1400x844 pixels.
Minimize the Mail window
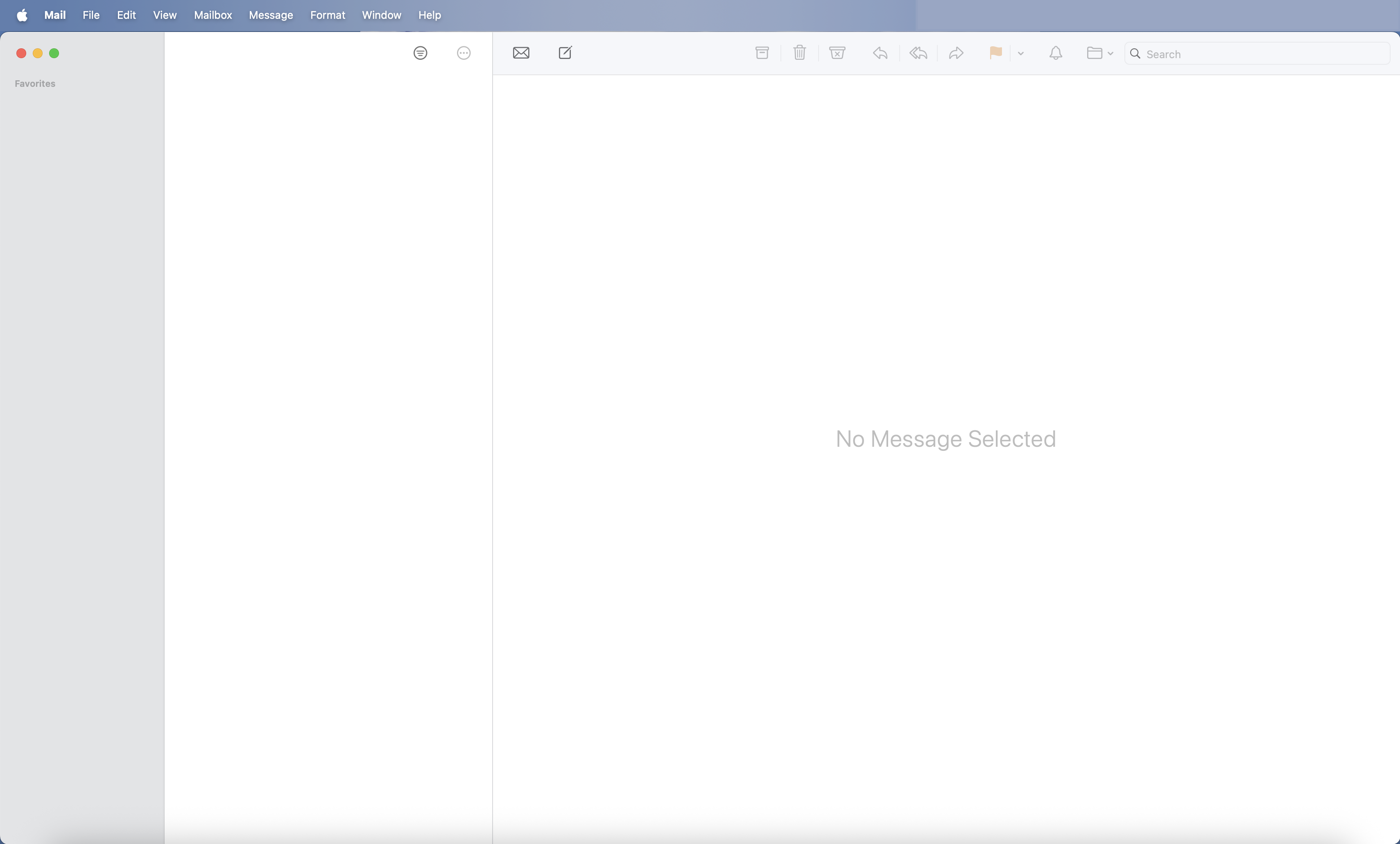pos(38,53)
